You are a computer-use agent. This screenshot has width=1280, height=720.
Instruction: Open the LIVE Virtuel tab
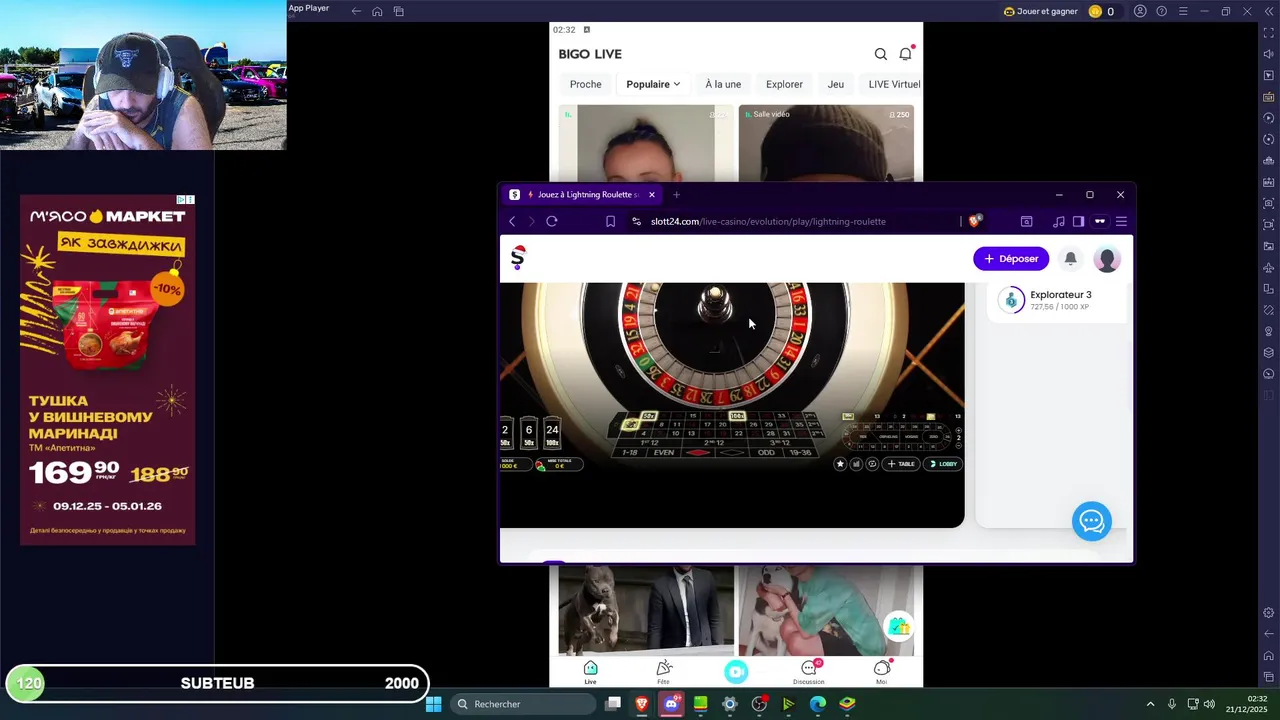tap(894, 84)
